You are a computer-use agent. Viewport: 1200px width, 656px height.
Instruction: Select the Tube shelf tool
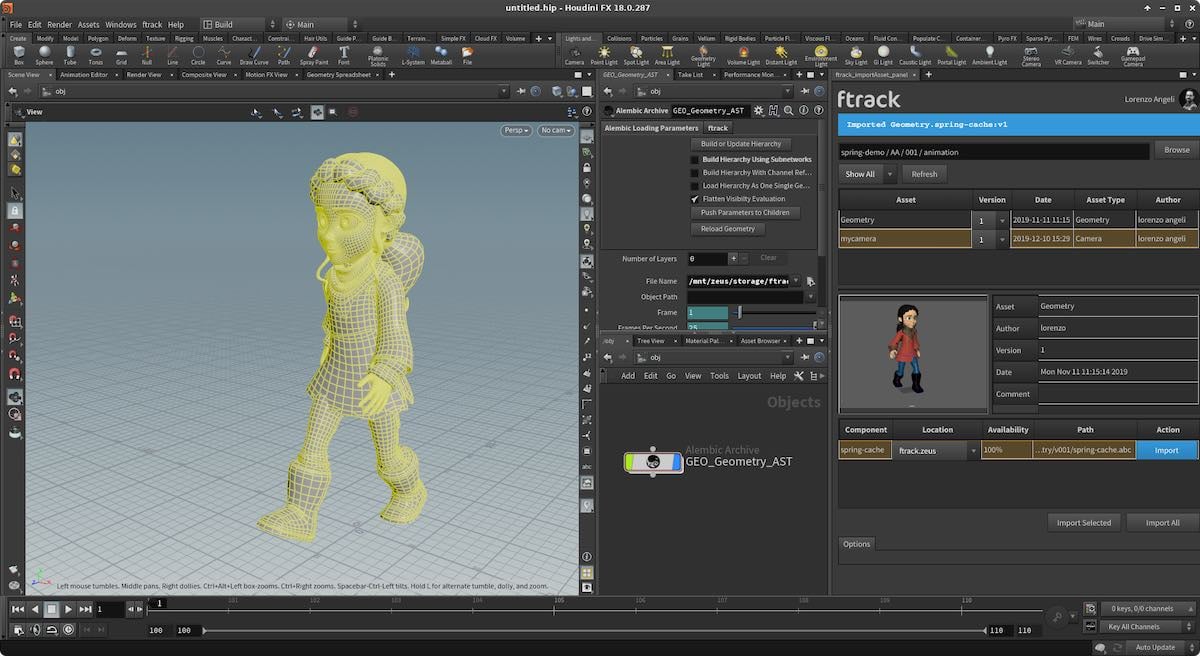click(70, 55)
